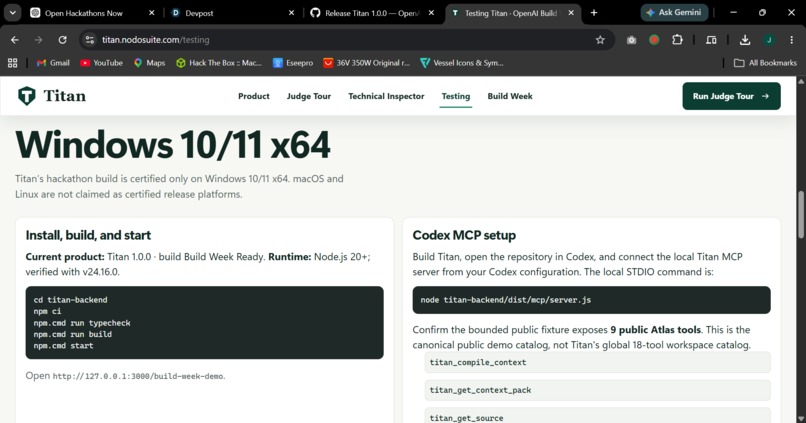Open the All Bookmarks folder
The image size is (806, 423).
pos(765,63)
